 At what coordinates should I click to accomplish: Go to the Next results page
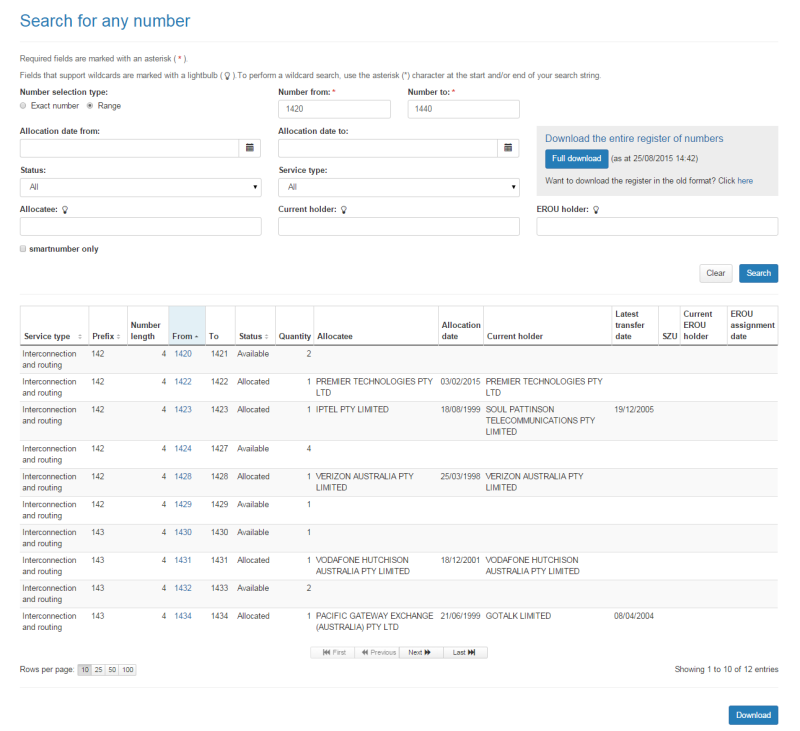pos(419,652)
